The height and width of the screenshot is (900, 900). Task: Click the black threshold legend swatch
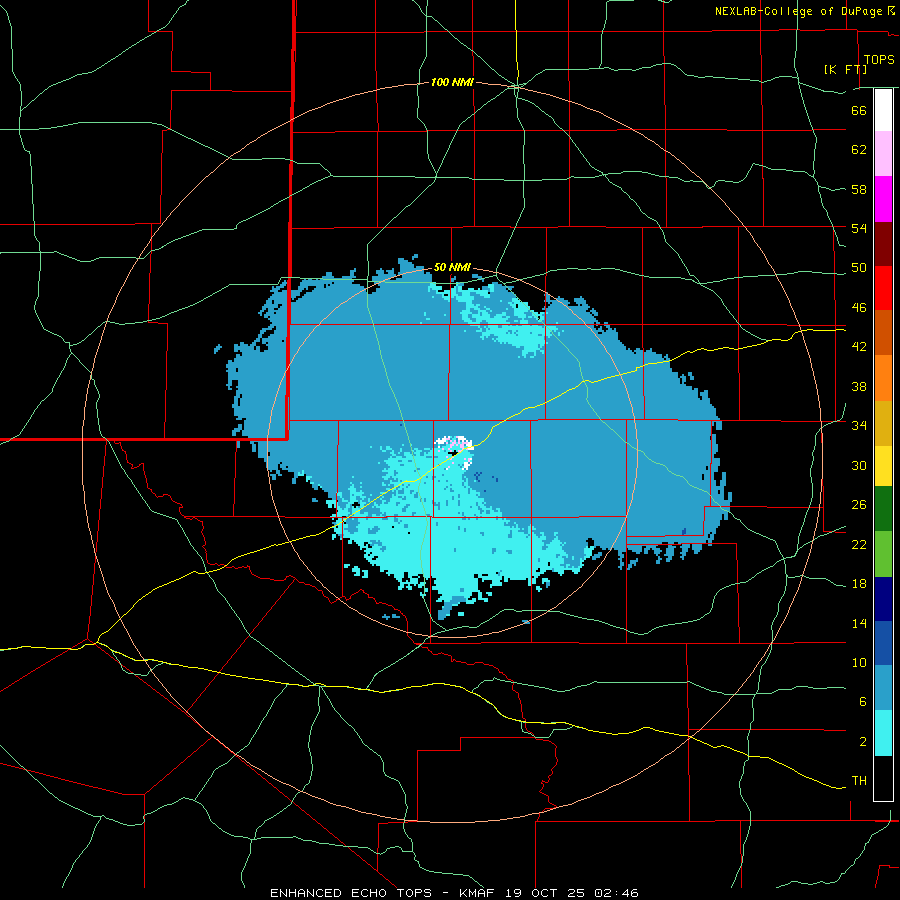point(883,778)
